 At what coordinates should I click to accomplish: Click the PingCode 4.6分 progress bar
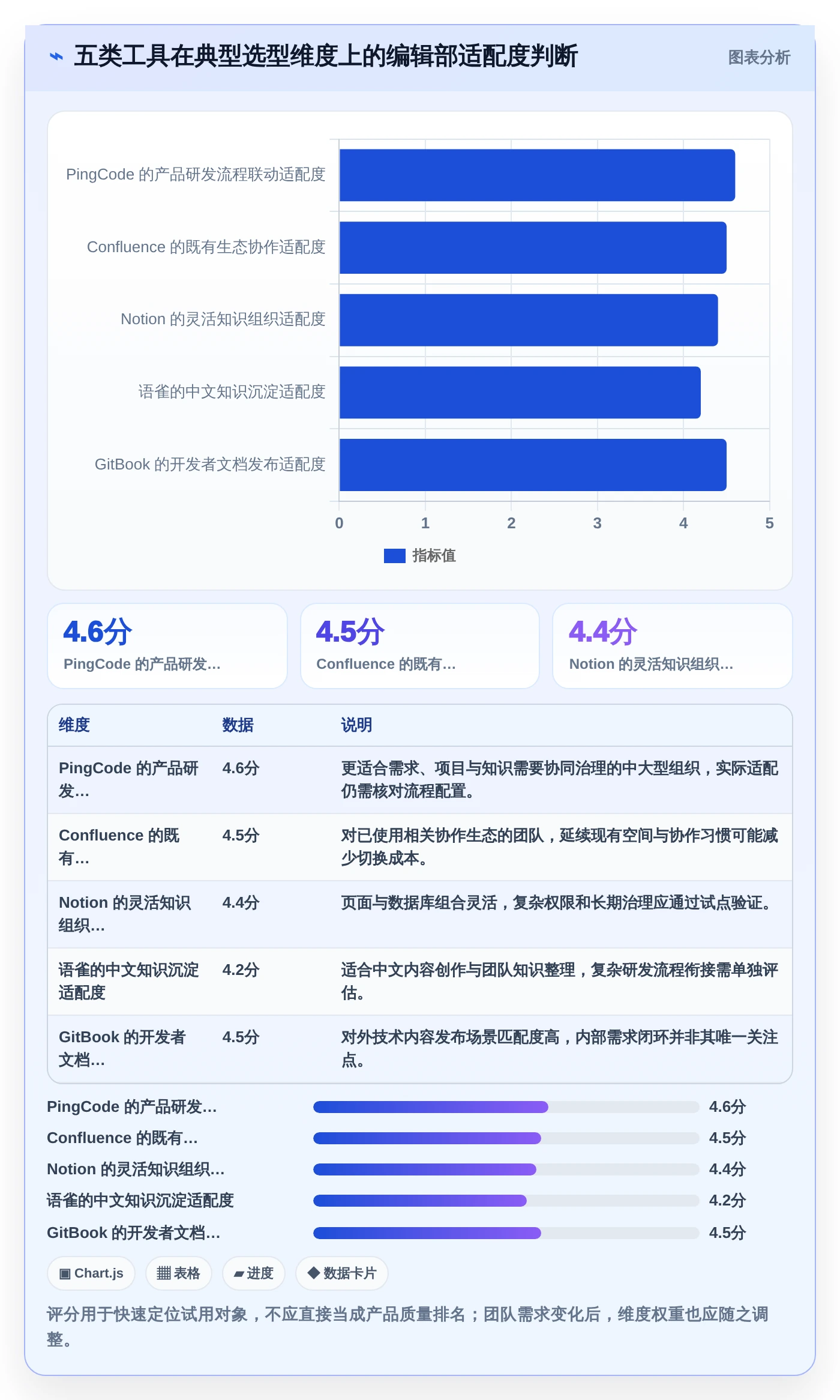pos(506,1107)
